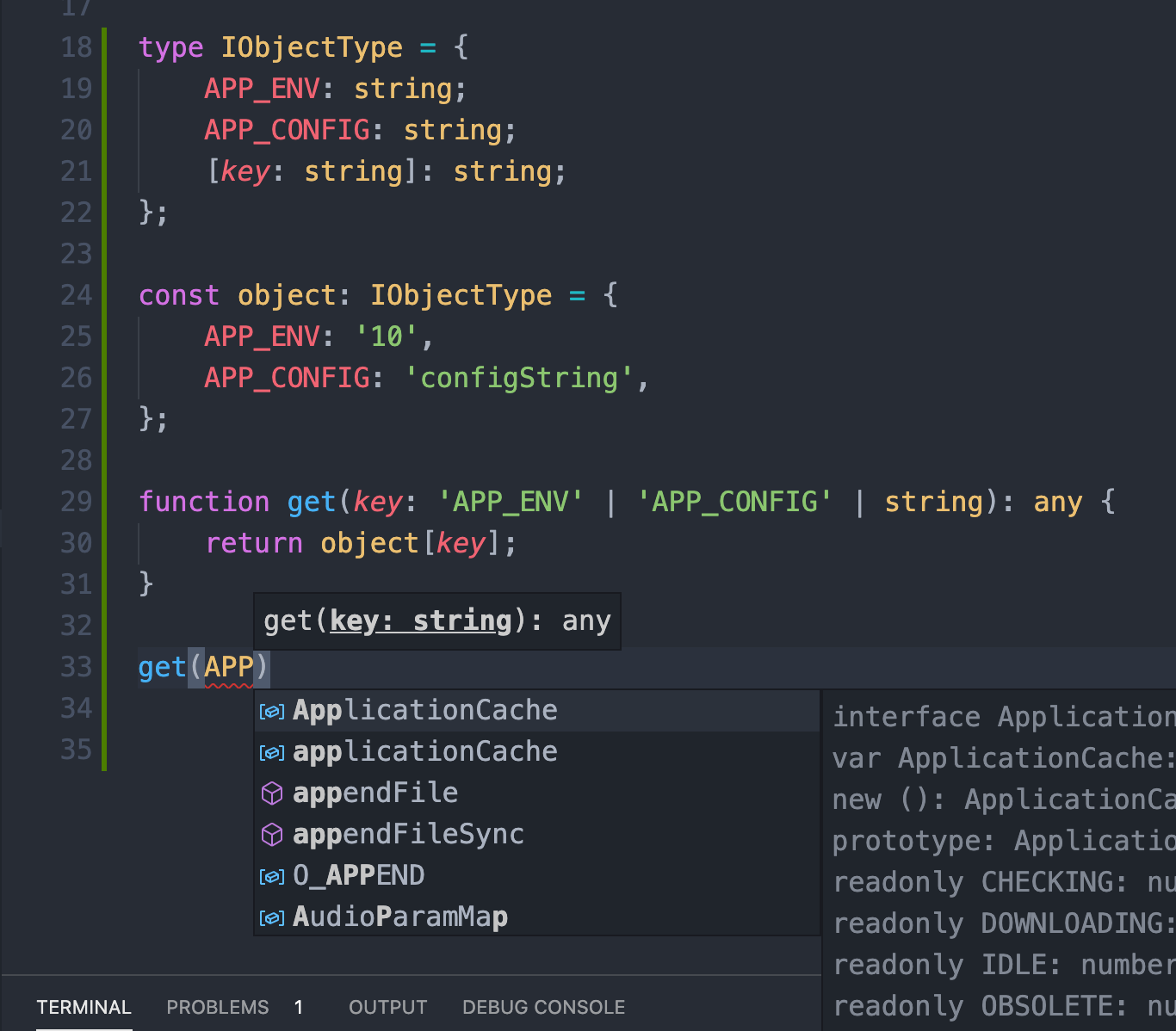
Task: Click the get(key: string) signature help popup
Action: point(436,620)
